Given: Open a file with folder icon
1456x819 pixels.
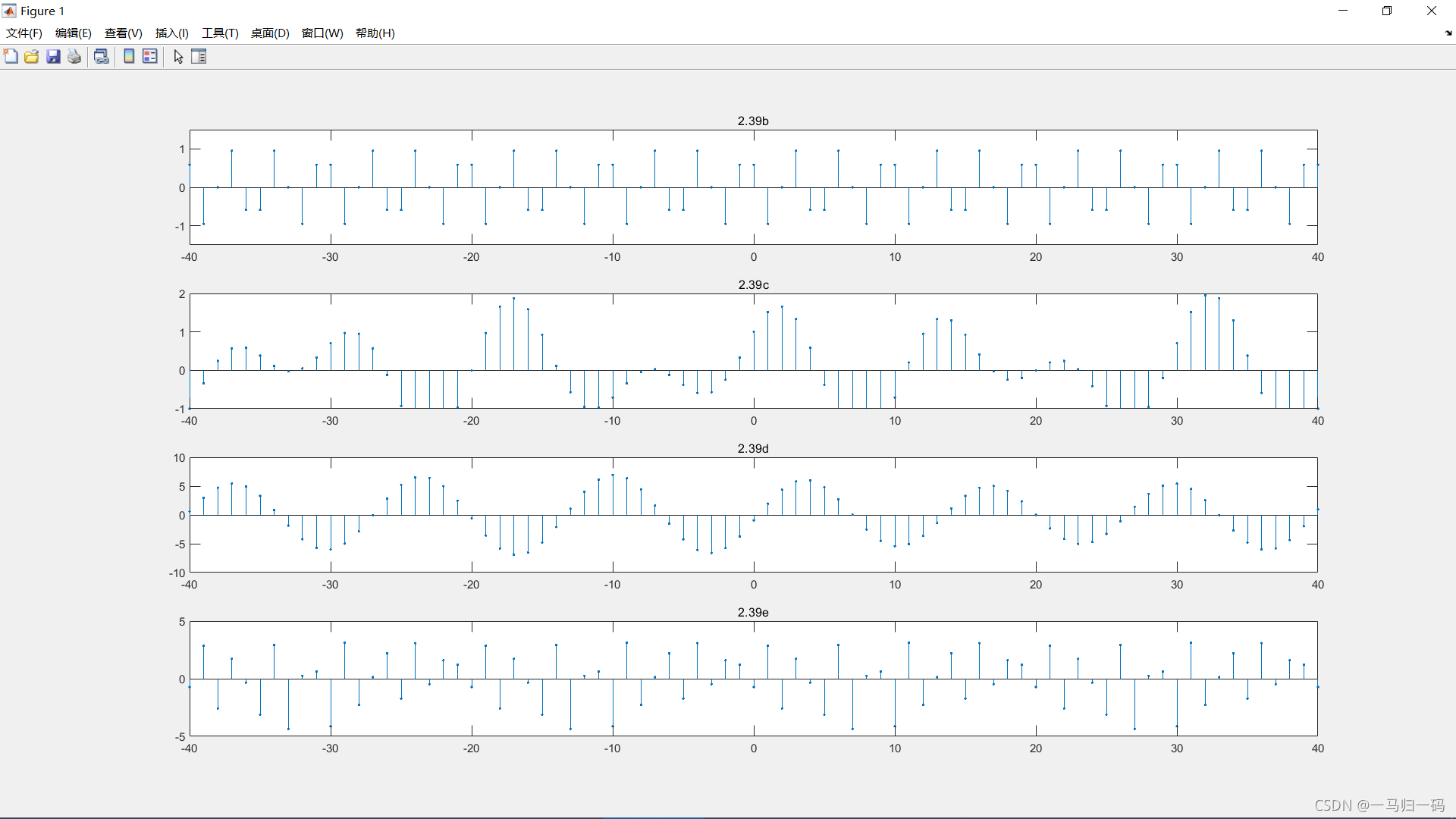Looking at the screenshot, I should (x=32, y=57).
